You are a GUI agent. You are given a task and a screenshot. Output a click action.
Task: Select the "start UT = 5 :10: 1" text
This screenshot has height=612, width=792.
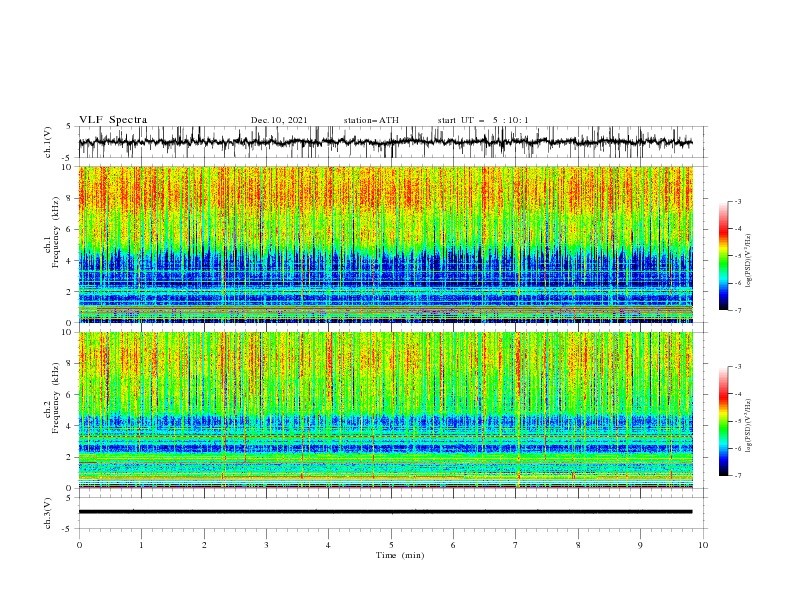(483, 120)
